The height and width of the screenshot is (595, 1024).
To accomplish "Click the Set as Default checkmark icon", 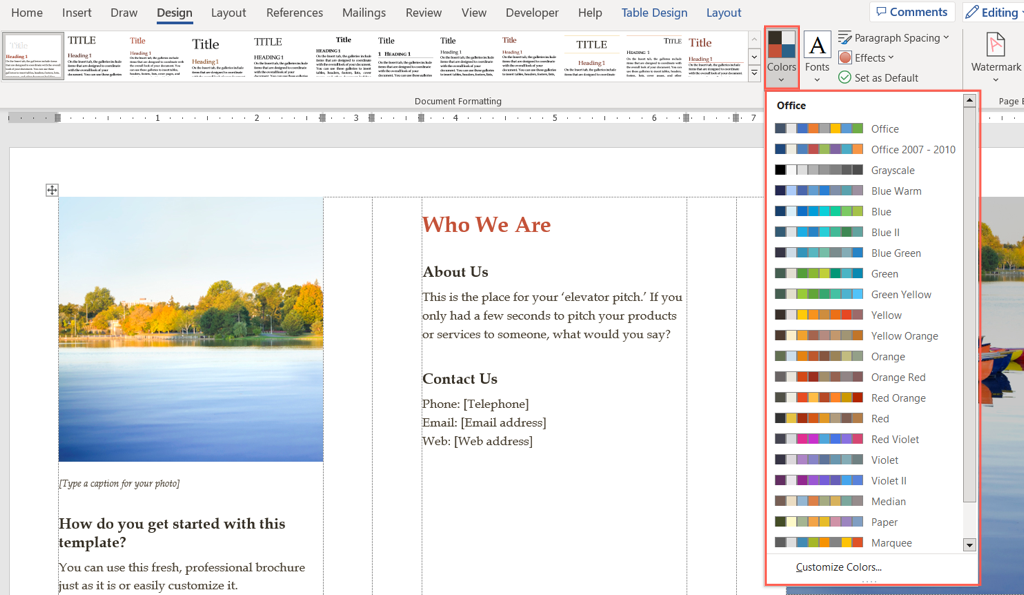I will coord(845,78).
